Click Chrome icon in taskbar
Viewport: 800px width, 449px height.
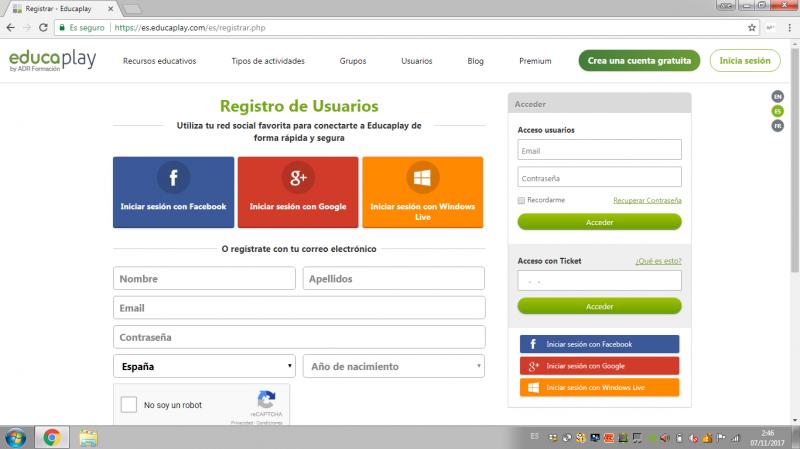point(52,438)
